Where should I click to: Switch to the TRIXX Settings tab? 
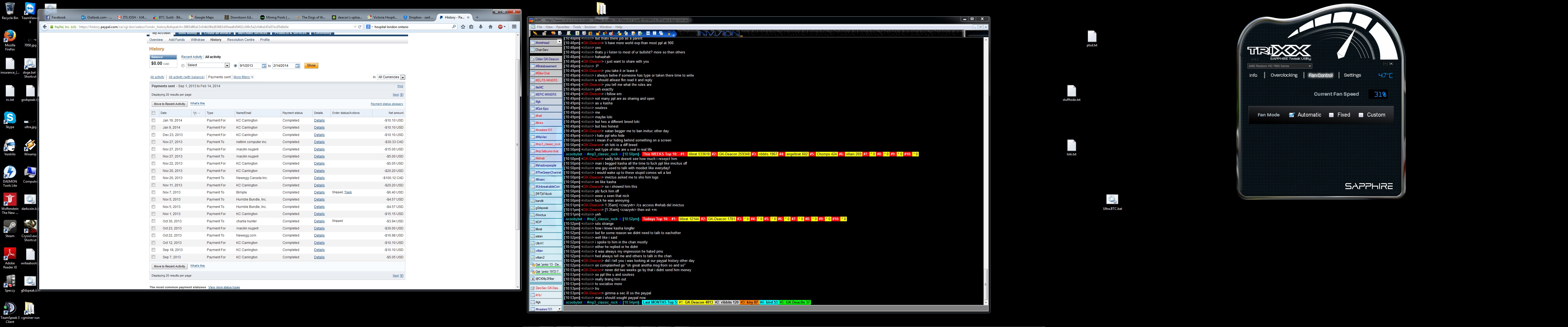pos(1352,75)
